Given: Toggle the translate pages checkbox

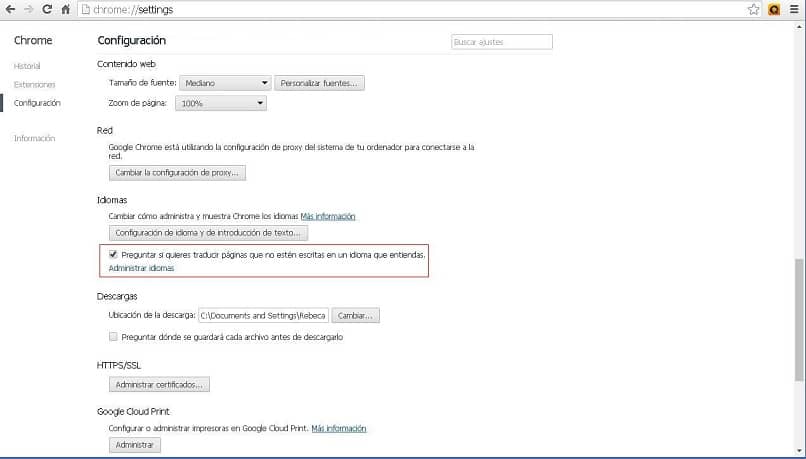Looking at the screenshot, I should tap(113, 254).
